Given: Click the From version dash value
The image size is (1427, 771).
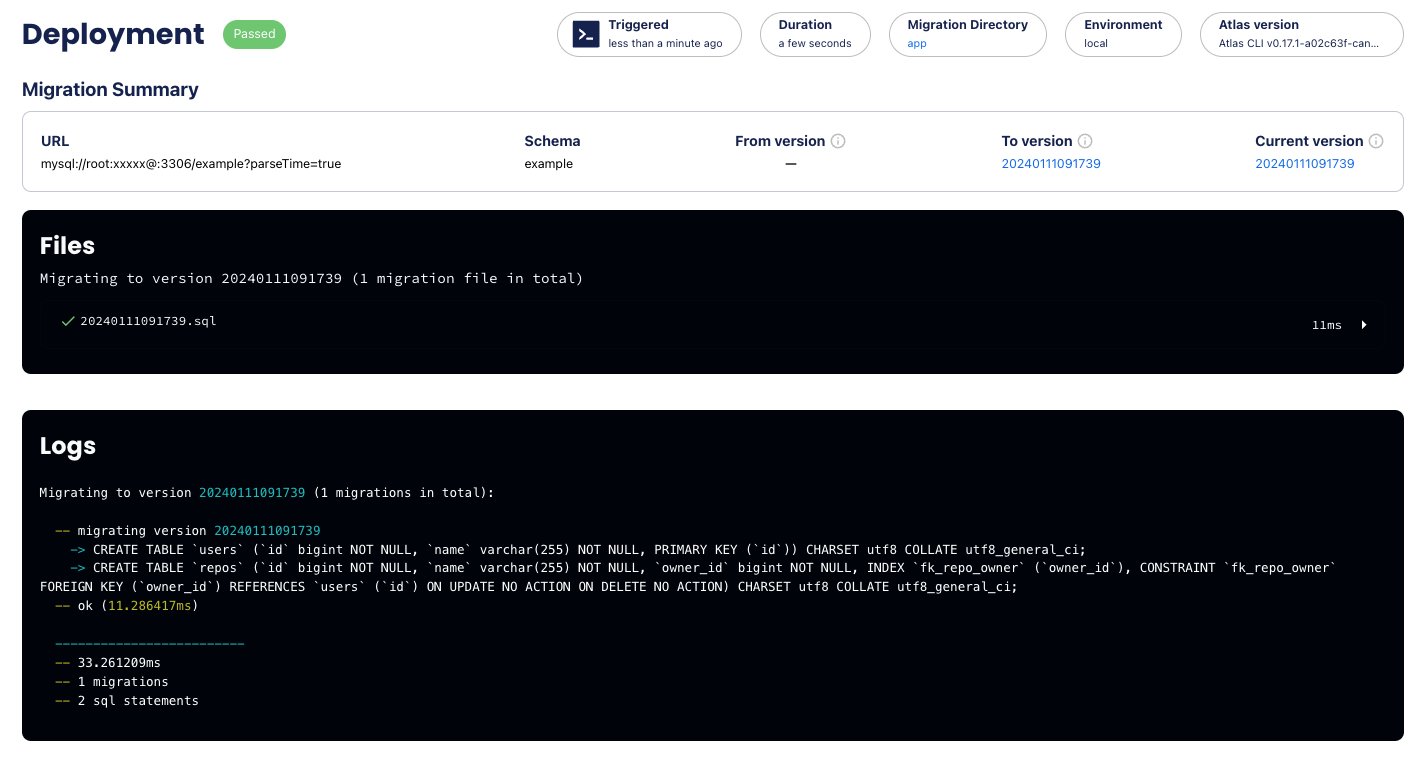Looking at the screenshot, I should click(790, 164).
